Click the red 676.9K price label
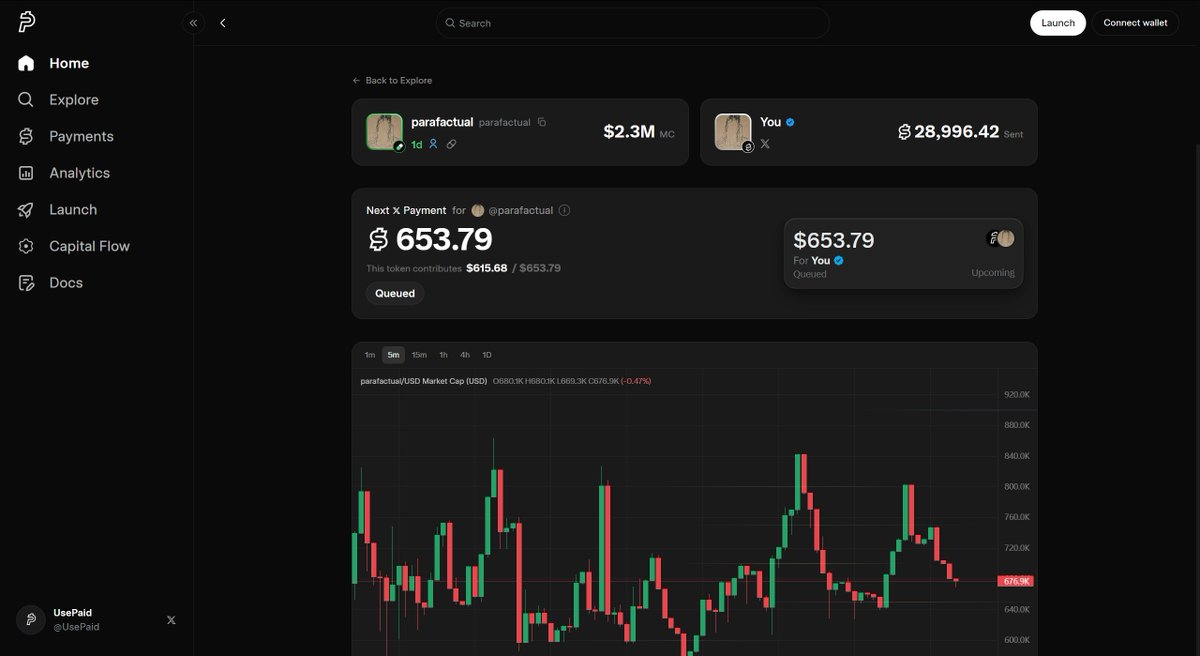 [1015, 581]
